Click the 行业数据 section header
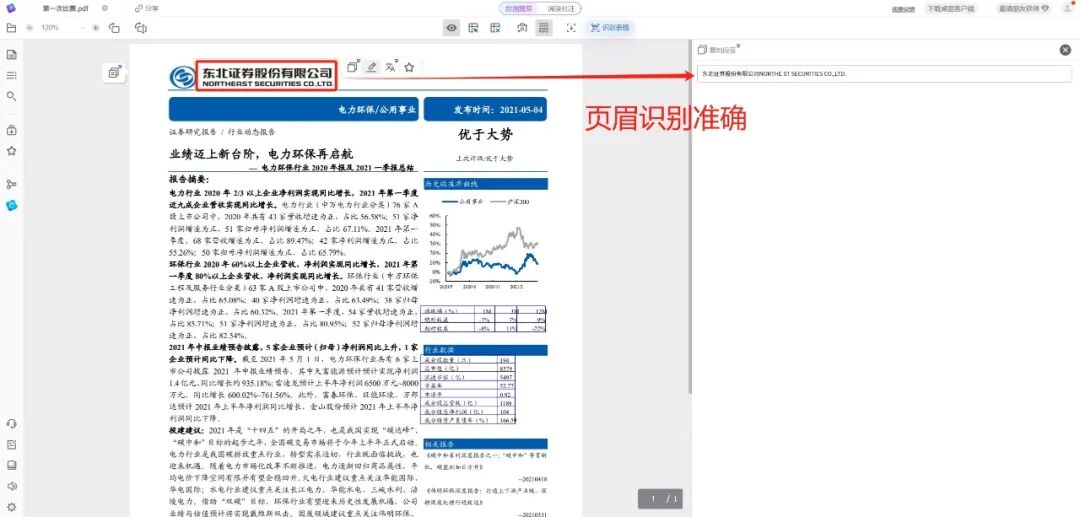 486,350
